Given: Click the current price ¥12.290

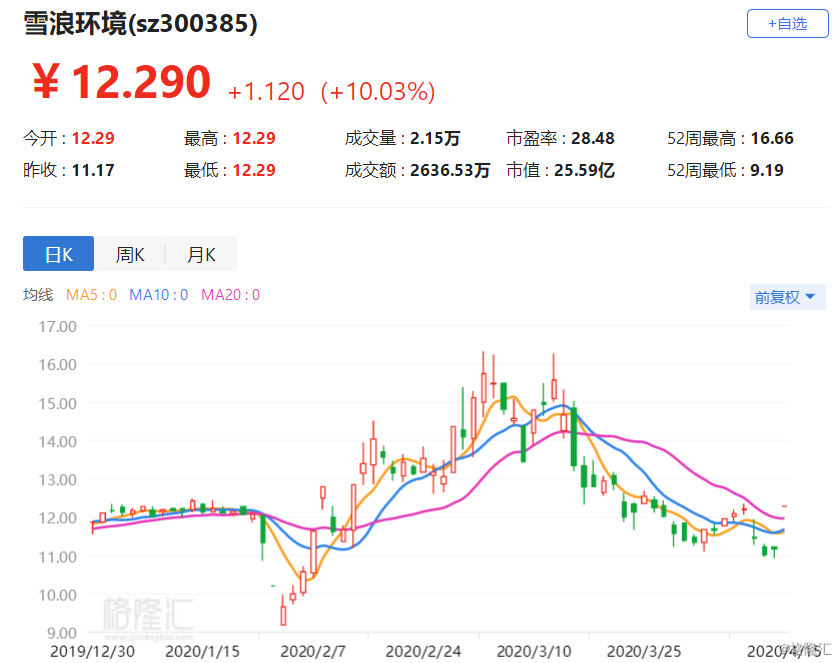Looking at the screenshot, I should click(x=121, y=81).
